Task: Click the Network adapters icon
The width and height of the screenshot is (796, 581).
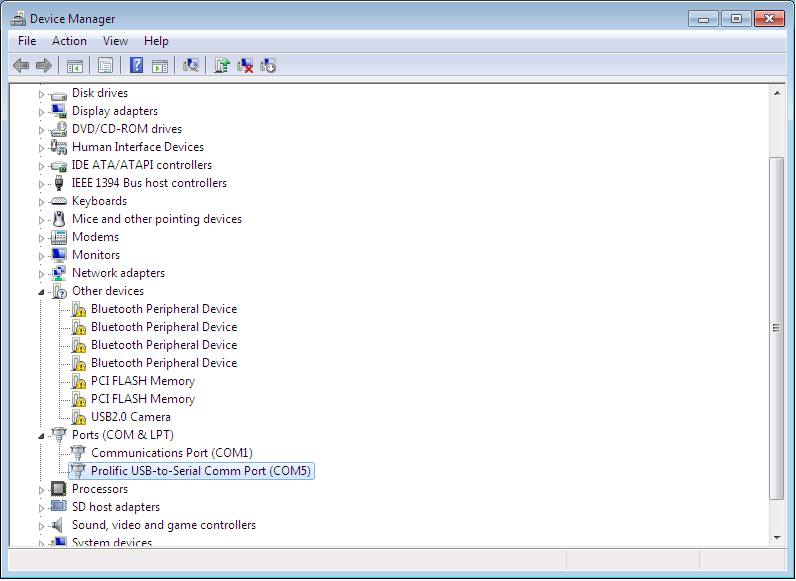Action: [x=59, y=273]
